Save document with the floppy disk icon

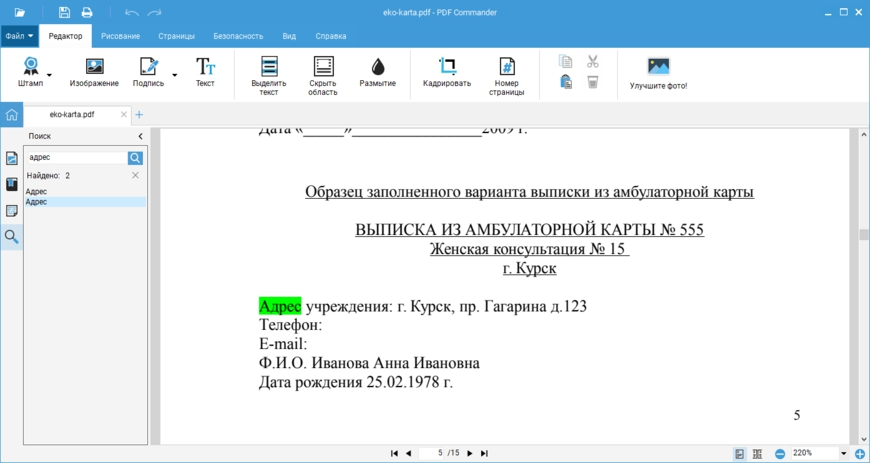point(64,12)
